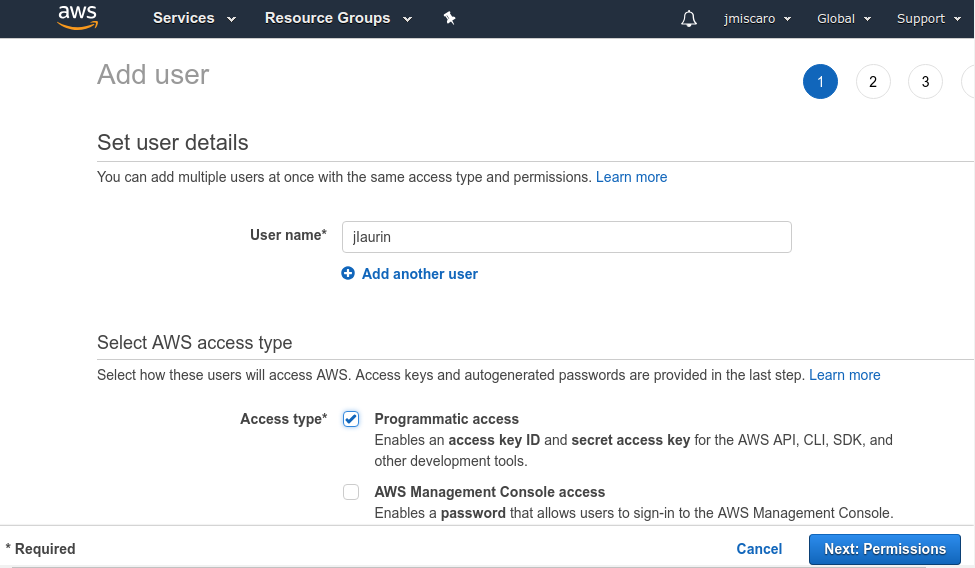Screen dimensions: 975x568
Task: Uncheck the Programmatic access checkbox
Action: (x=351, y=419)
